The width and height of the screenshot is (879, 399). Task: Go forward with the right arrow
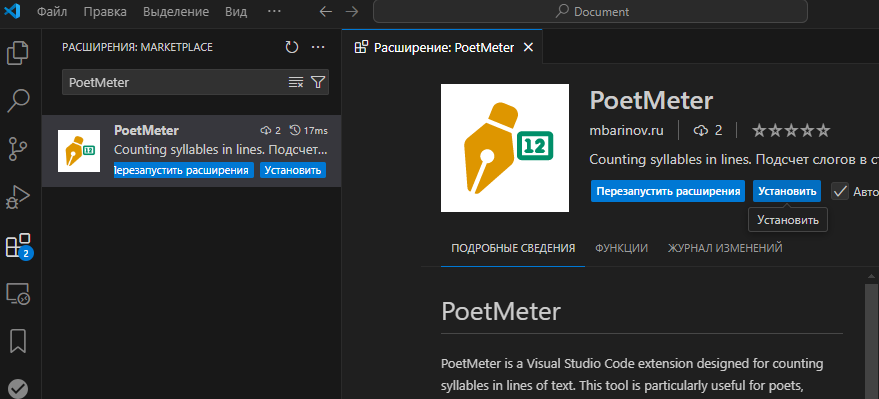351,12
